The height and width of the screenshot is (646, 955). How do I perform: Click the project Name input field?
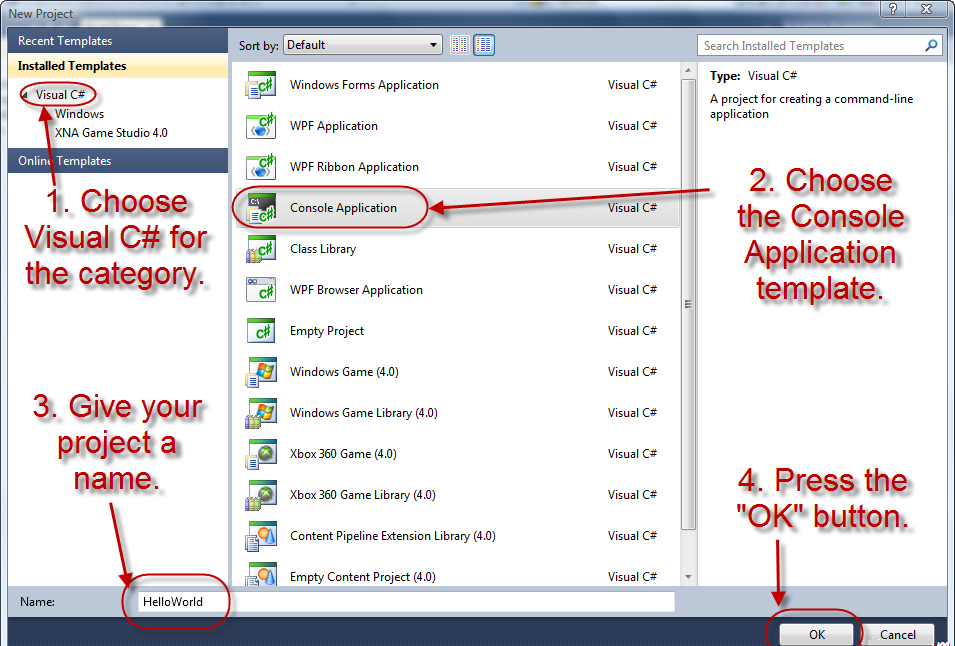point(406,602)
